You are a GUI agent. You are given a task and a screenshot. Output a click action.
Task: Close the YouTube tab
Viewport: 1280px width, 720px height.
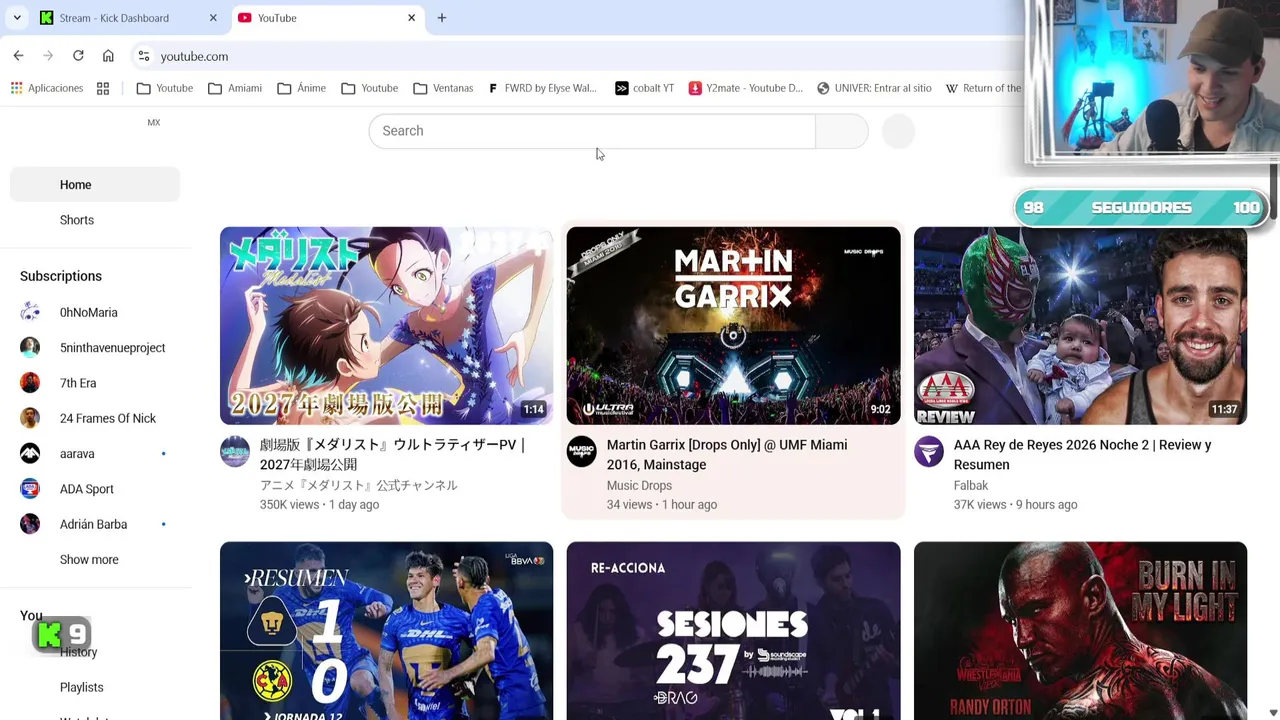pyautogui.click(x=411, y=18)
